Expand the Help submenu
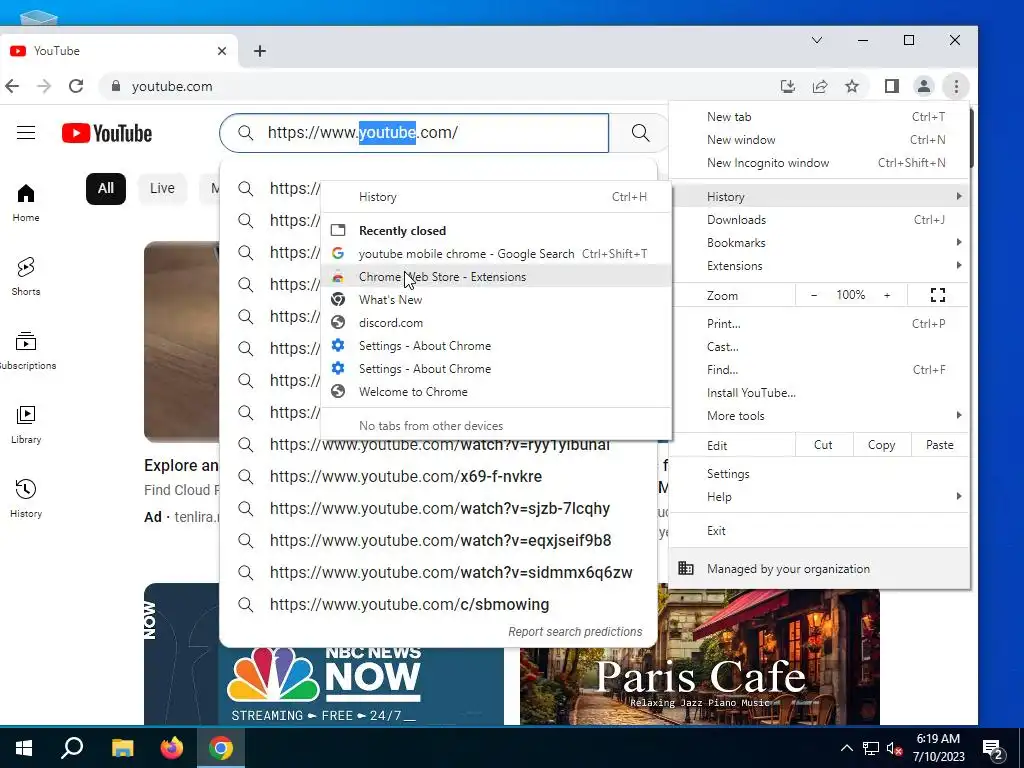The image size is (1024, 768). tap(820, 496)
